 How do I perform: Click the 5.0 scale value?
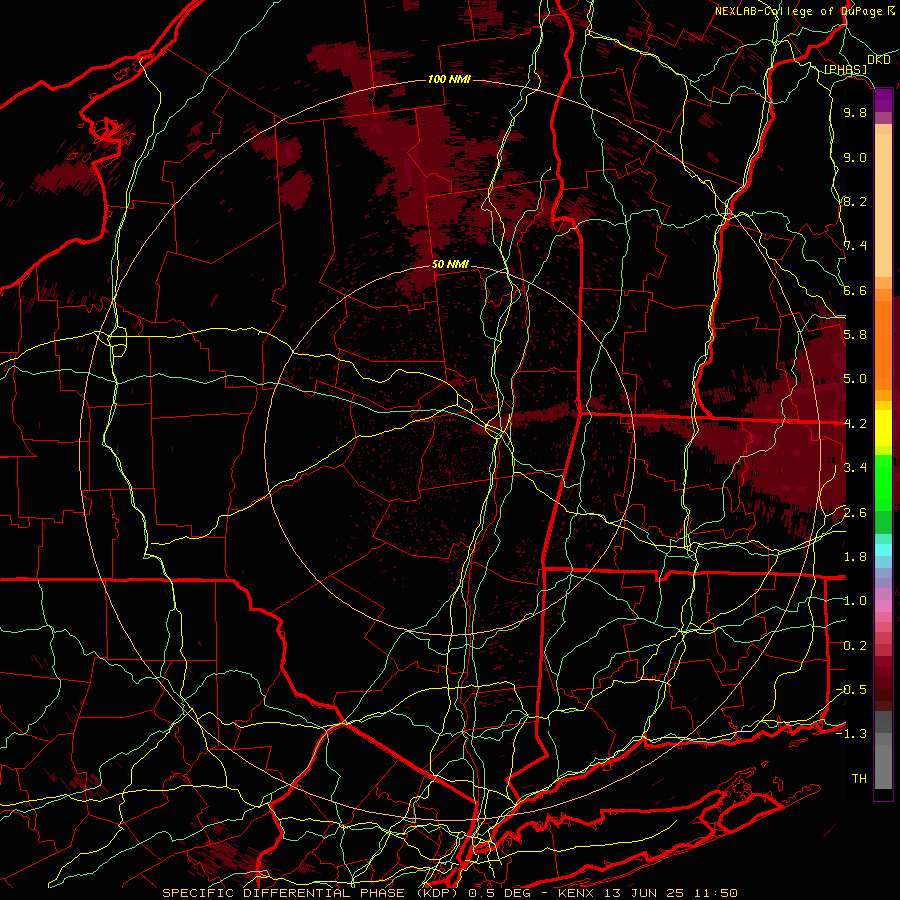[855, 379]
